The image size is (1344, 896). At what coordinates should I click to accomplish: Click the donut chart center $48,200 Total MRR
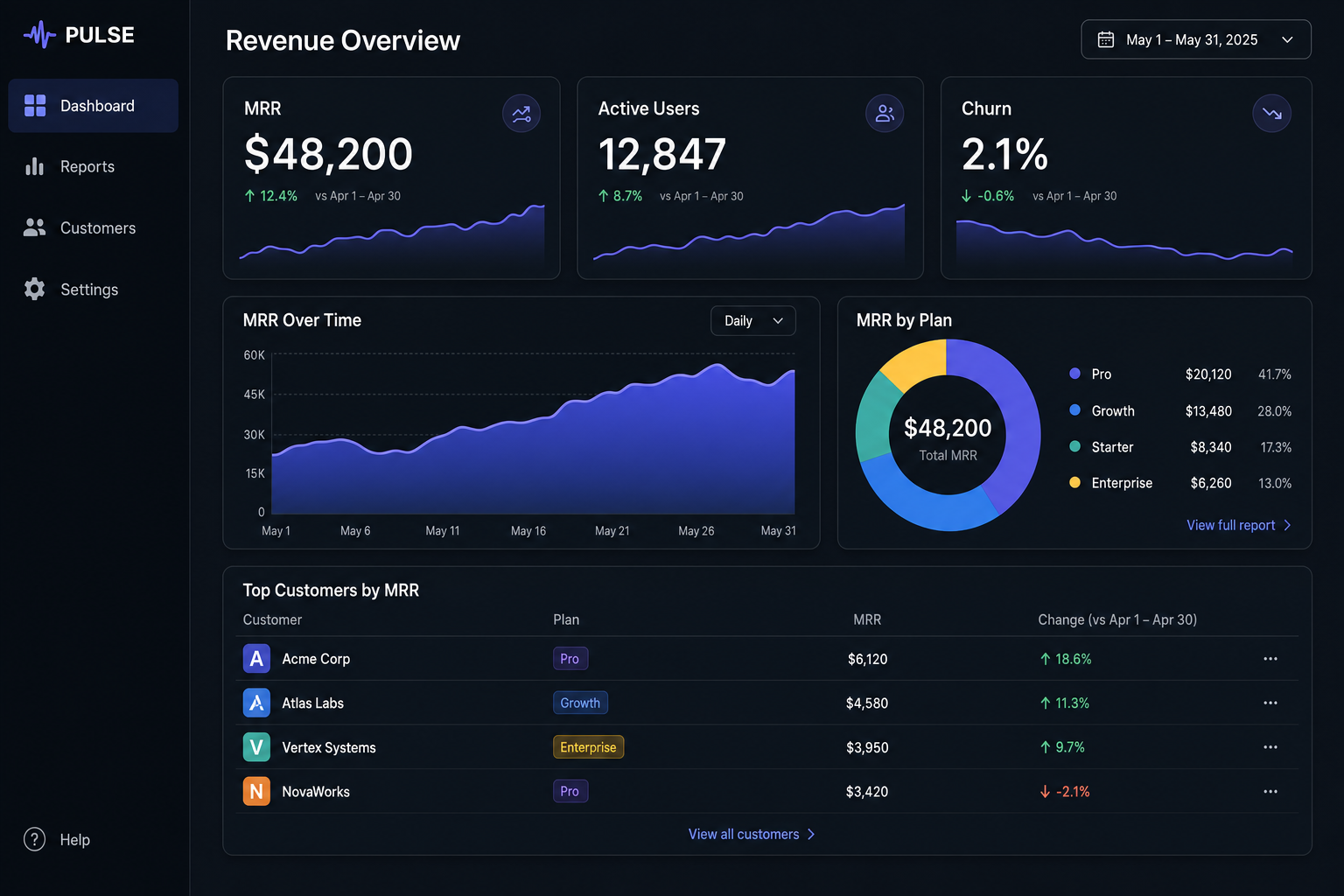click(948, 439)
